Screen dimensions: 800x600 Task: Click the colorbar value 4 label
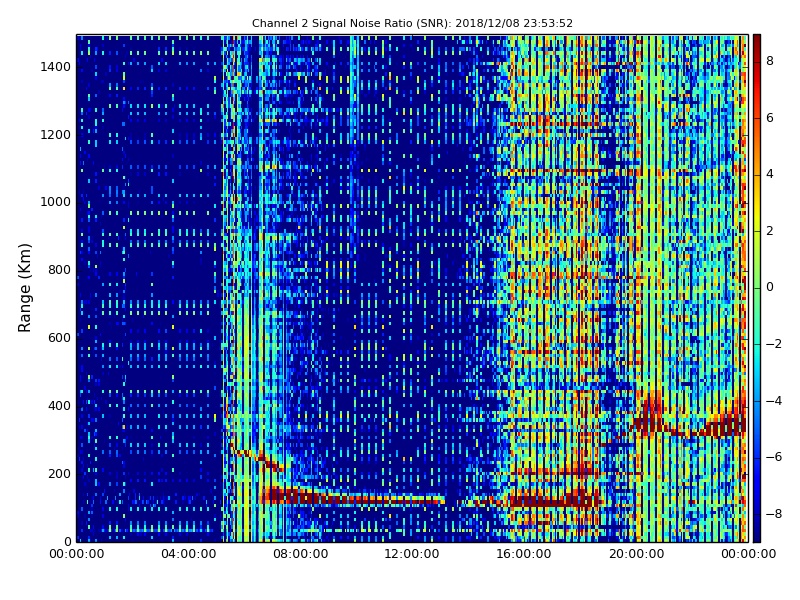click(x=770, y=174)
